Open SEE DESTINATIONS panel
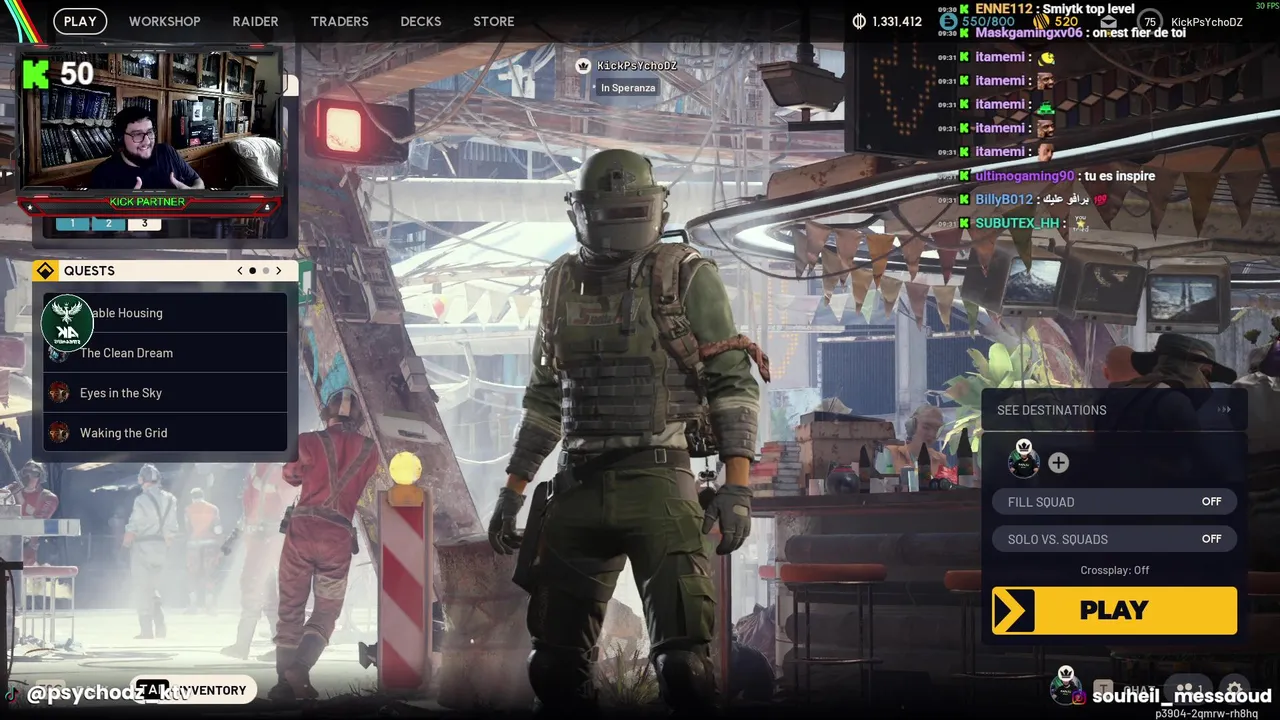The height and width of the screenshot is (720, 1280). pyautogui.click(x=1115, y=410)
